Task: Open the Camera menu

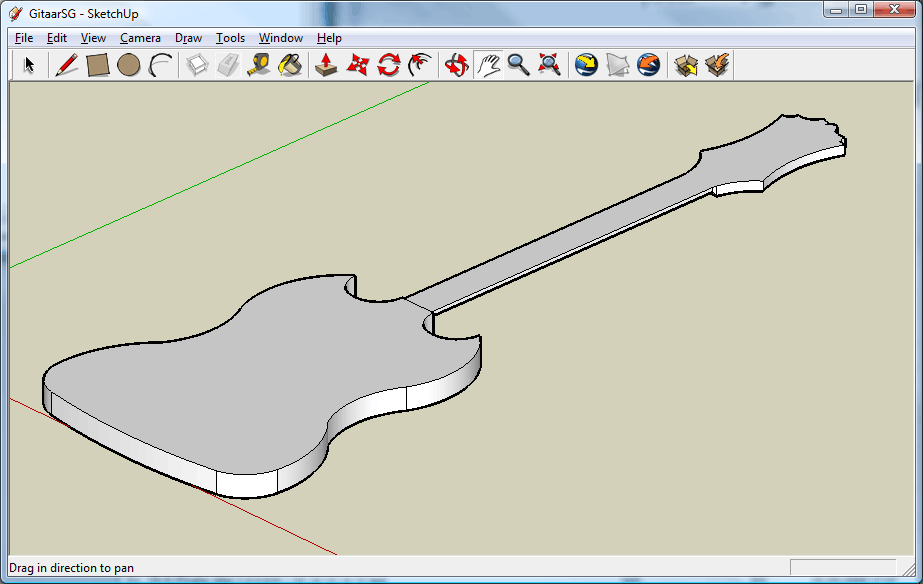Action: pos(140,38)
